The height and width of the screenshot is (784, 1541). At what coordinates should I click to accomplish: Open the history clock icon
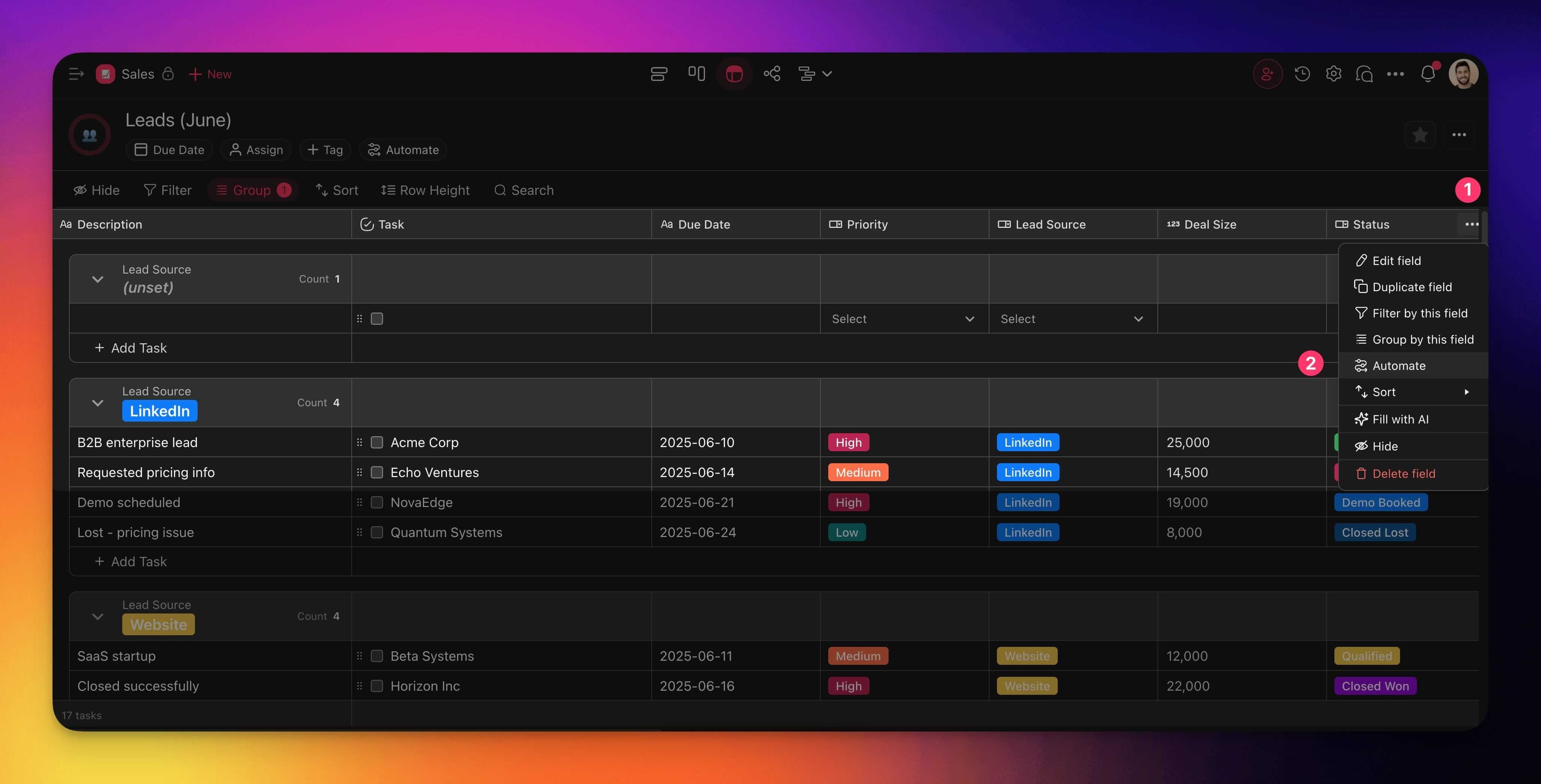click(x=1302, y=74)
